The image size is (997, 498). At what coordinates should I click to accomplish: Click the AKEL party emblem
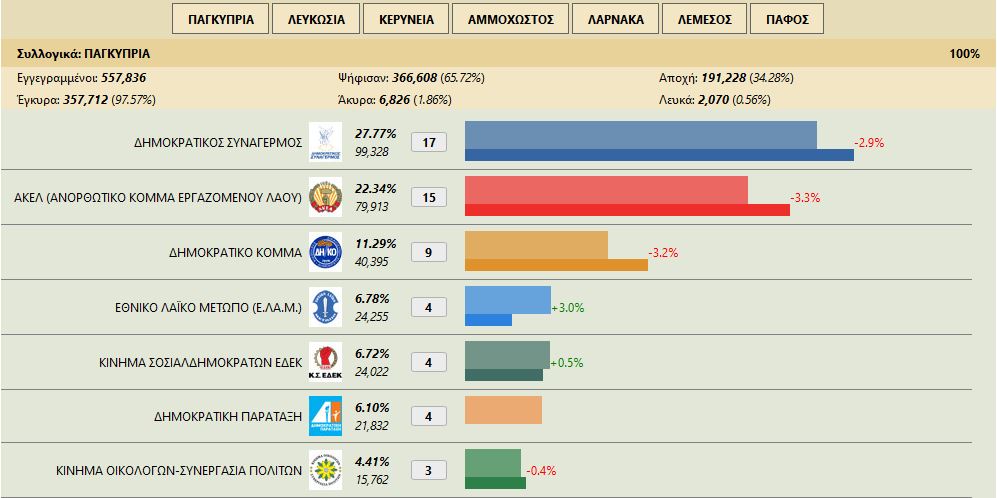(x=325, y=197)
